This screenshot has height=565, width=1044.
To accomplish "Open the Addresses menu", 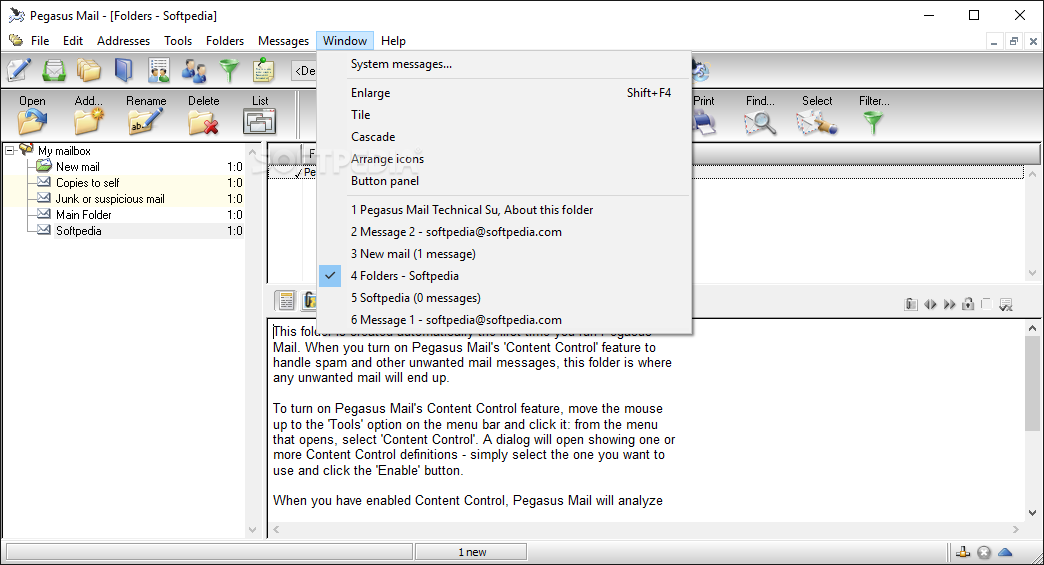I will pos(123,41).
